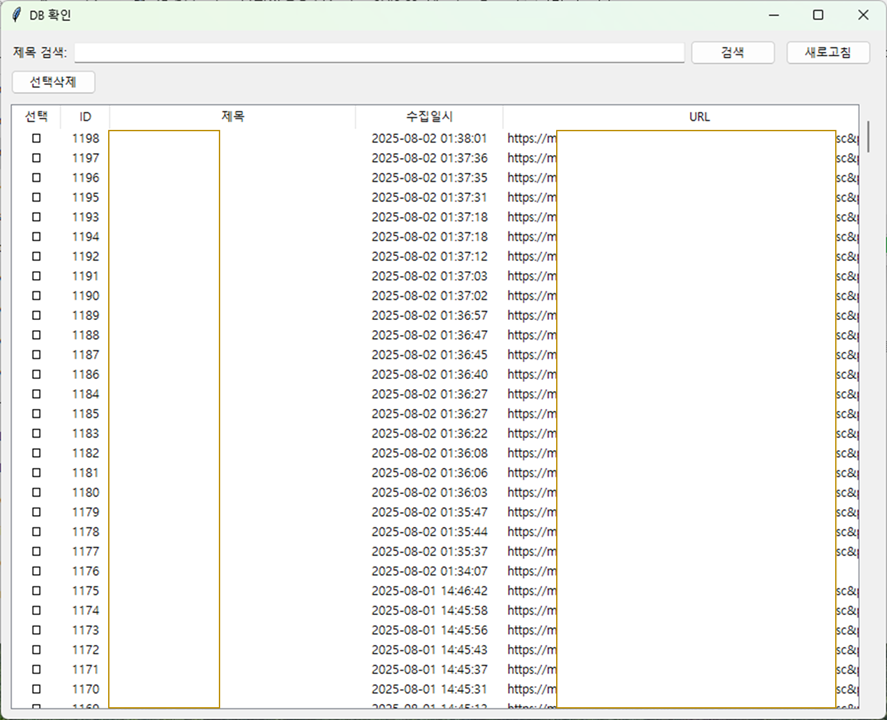This screenshot has width=887, height=720.
Task: Sort by the ID column header
Action: point(85,117)
